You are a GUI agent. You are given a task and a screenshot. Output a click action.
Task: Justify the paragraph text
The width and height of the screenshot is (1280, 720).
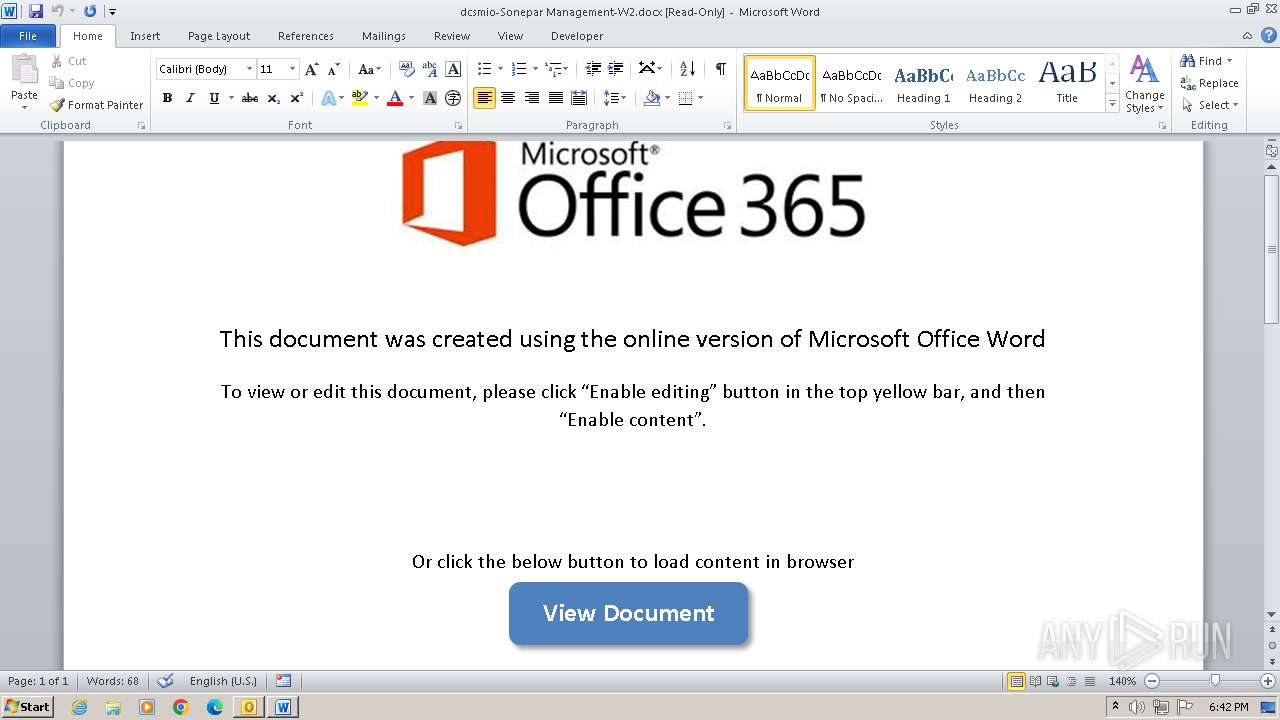(x=556, y=98)
